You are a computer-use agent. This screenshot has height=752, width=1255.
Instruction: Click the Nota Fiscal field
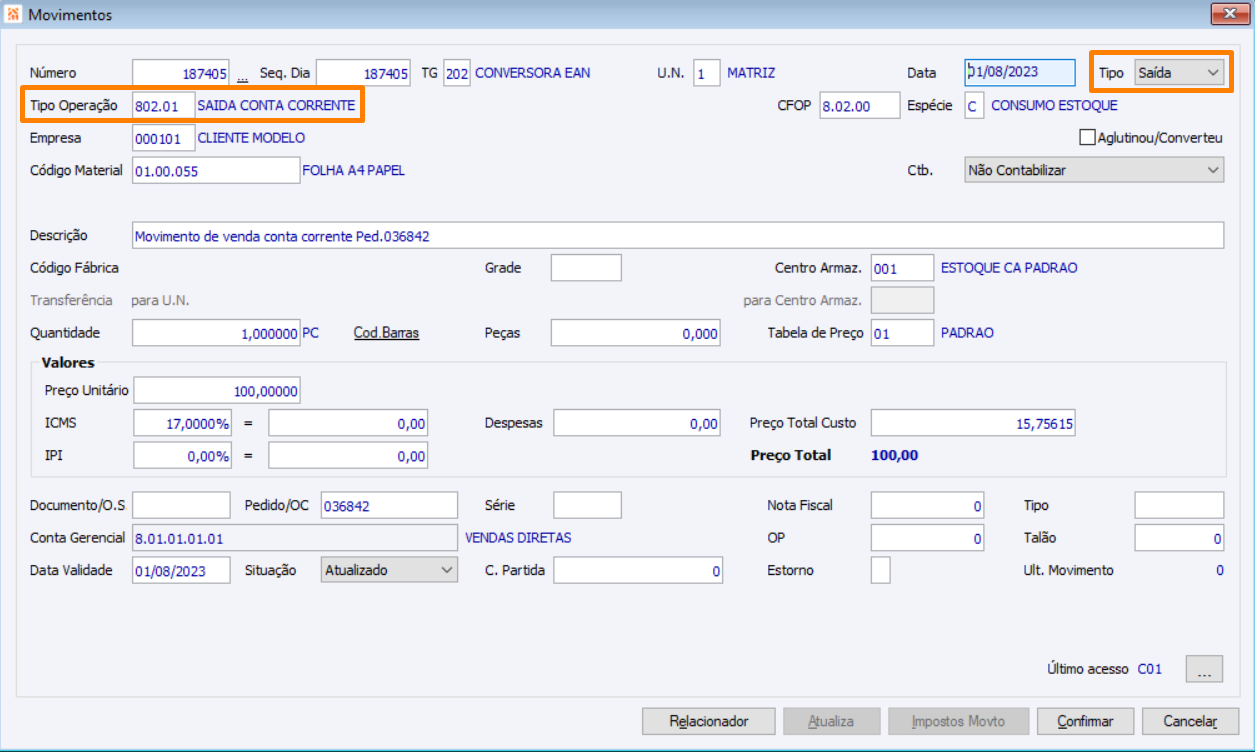[928, 505]
